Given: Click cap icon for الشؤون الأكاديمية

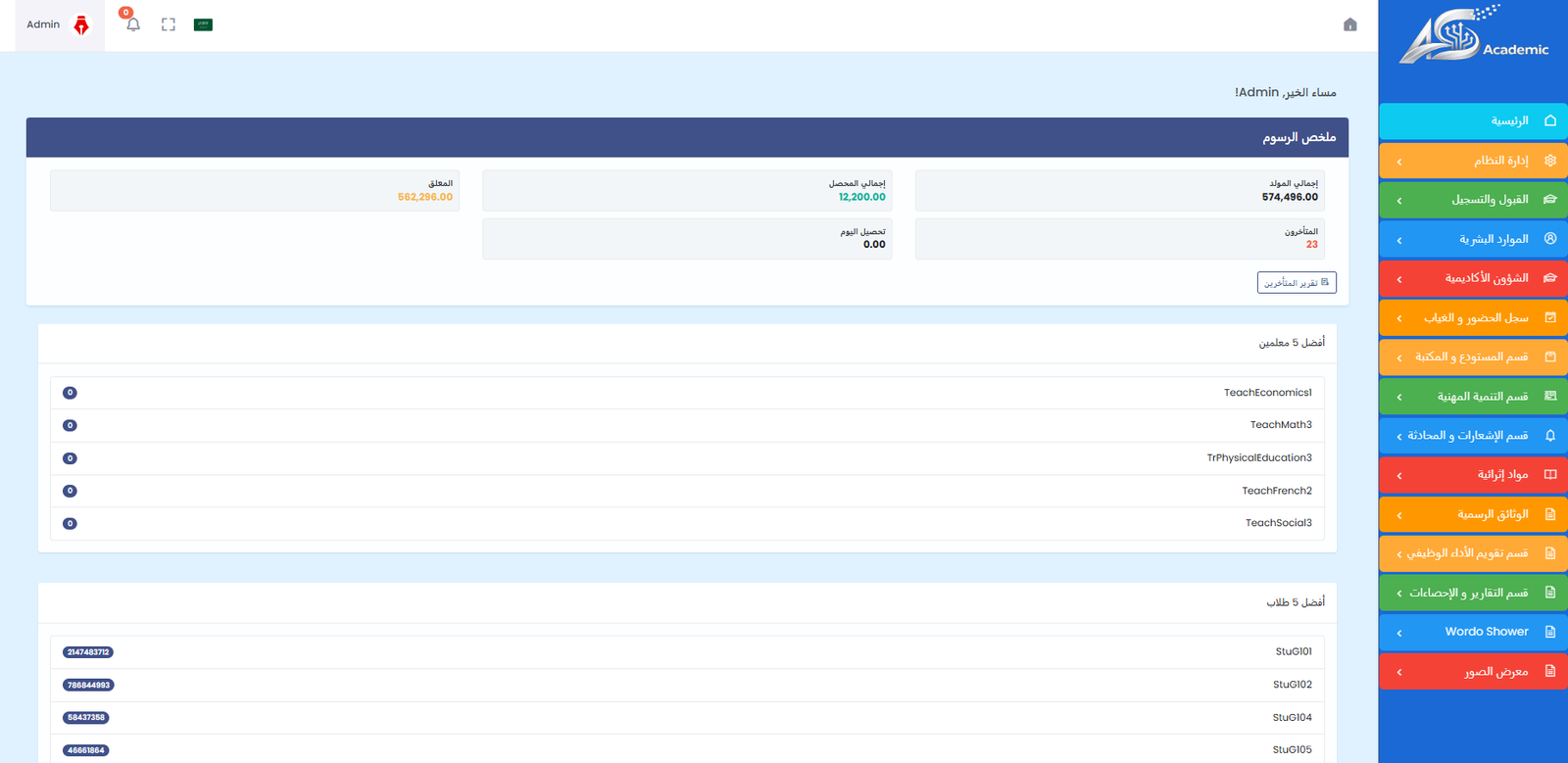Looking at the screenshot, I should click(x=1550, y=278).
